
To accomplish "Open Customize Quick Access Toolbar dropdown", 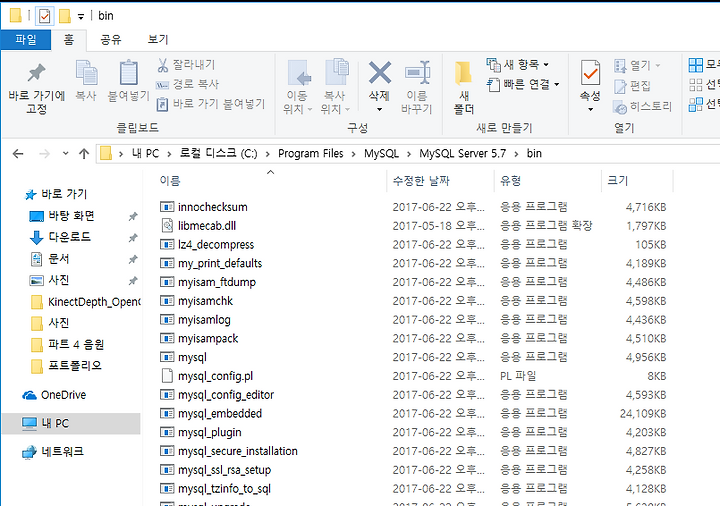I will [81, 17].
